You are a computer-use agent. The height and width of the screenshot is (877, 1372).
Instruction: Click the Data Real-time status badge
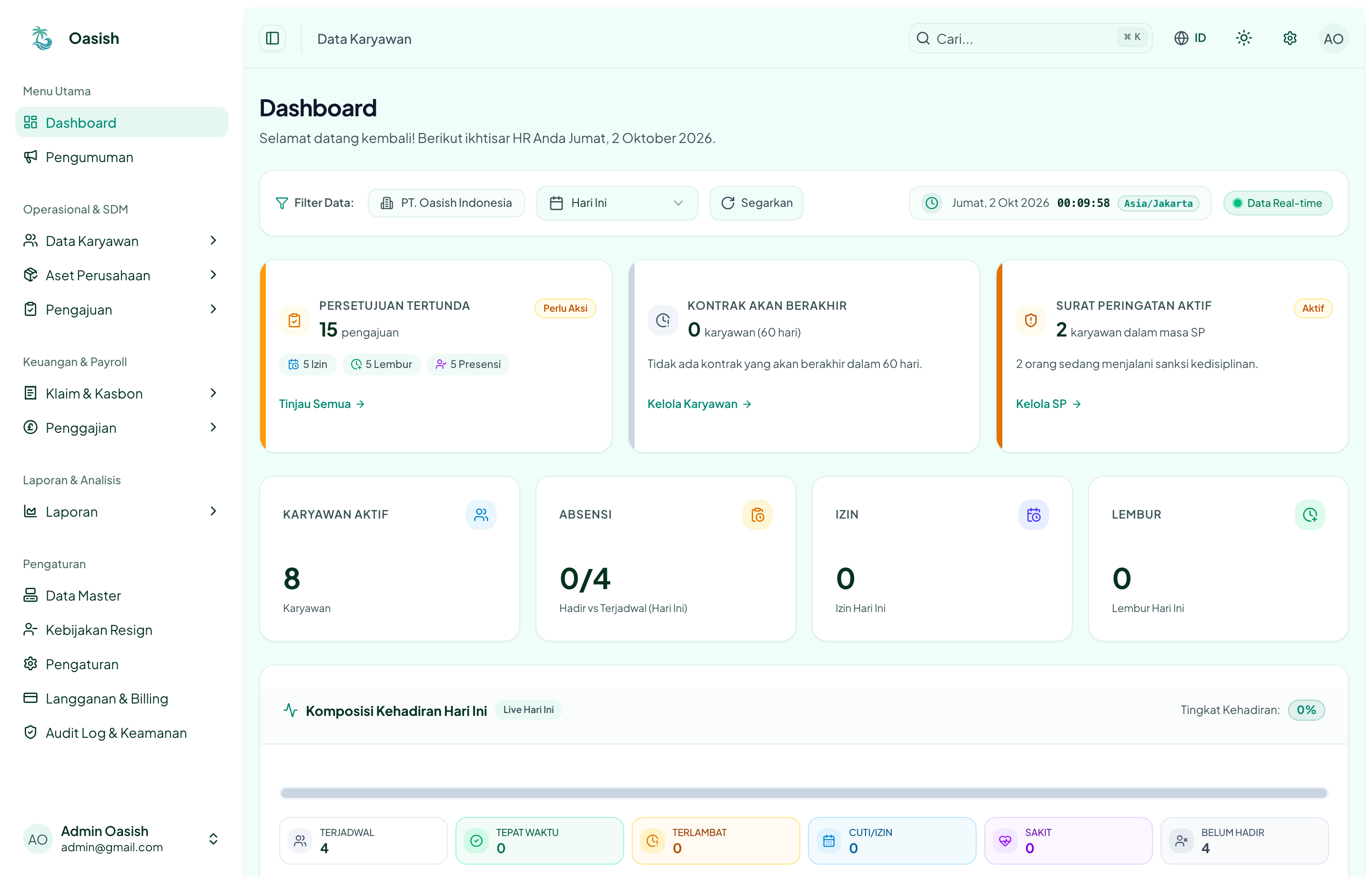1277,203
